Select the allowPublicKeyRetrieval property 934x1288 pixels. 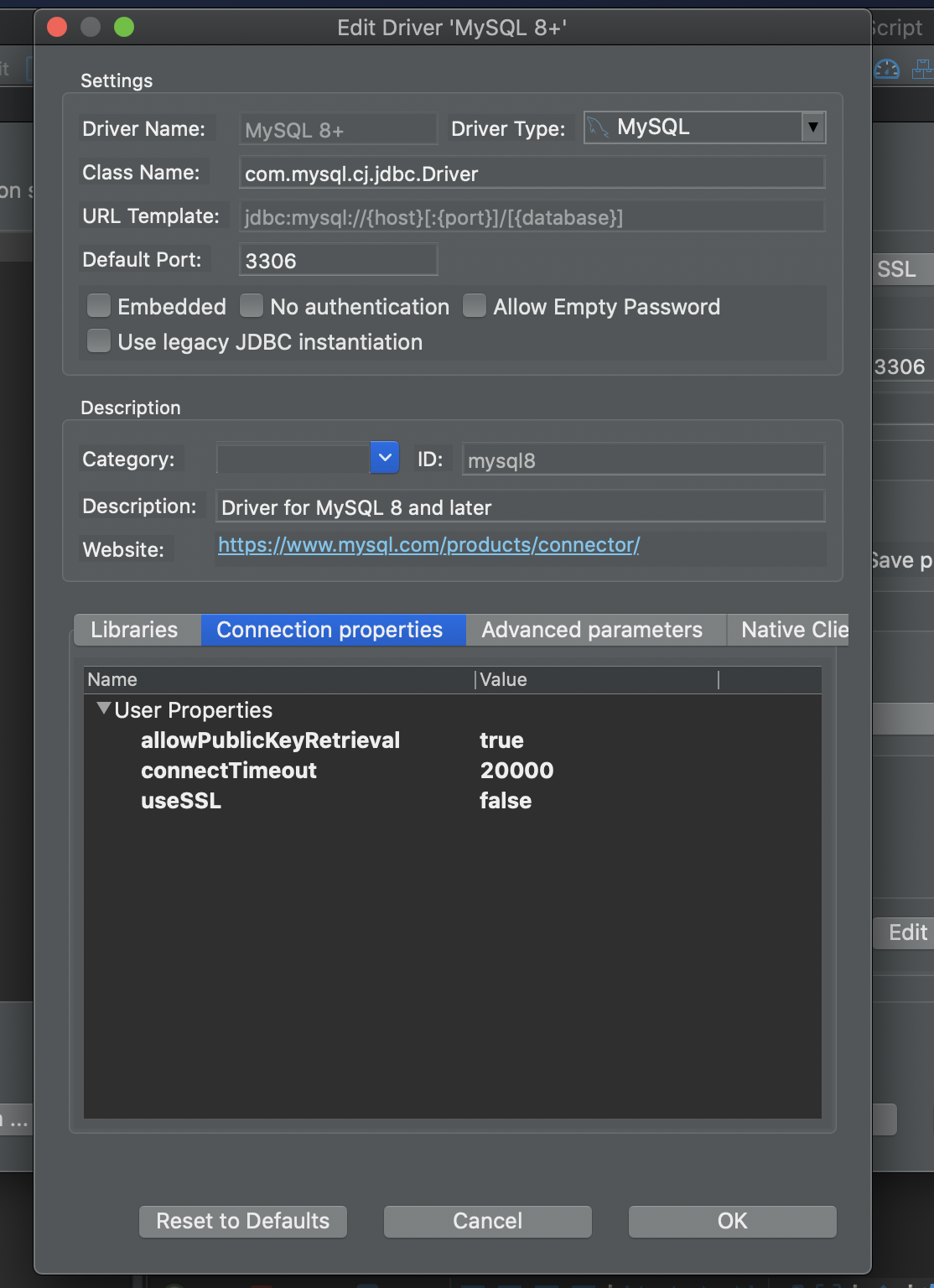(270, 740)
